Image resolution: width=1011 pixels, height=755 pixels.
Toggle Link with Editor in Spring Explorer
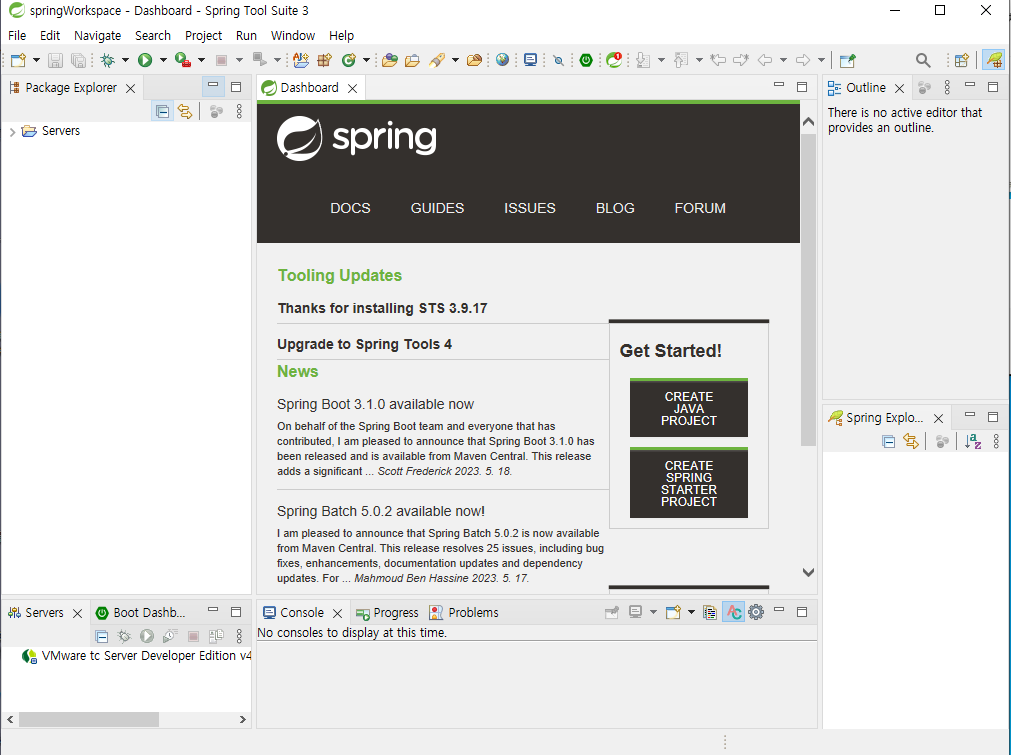point(911,442)
